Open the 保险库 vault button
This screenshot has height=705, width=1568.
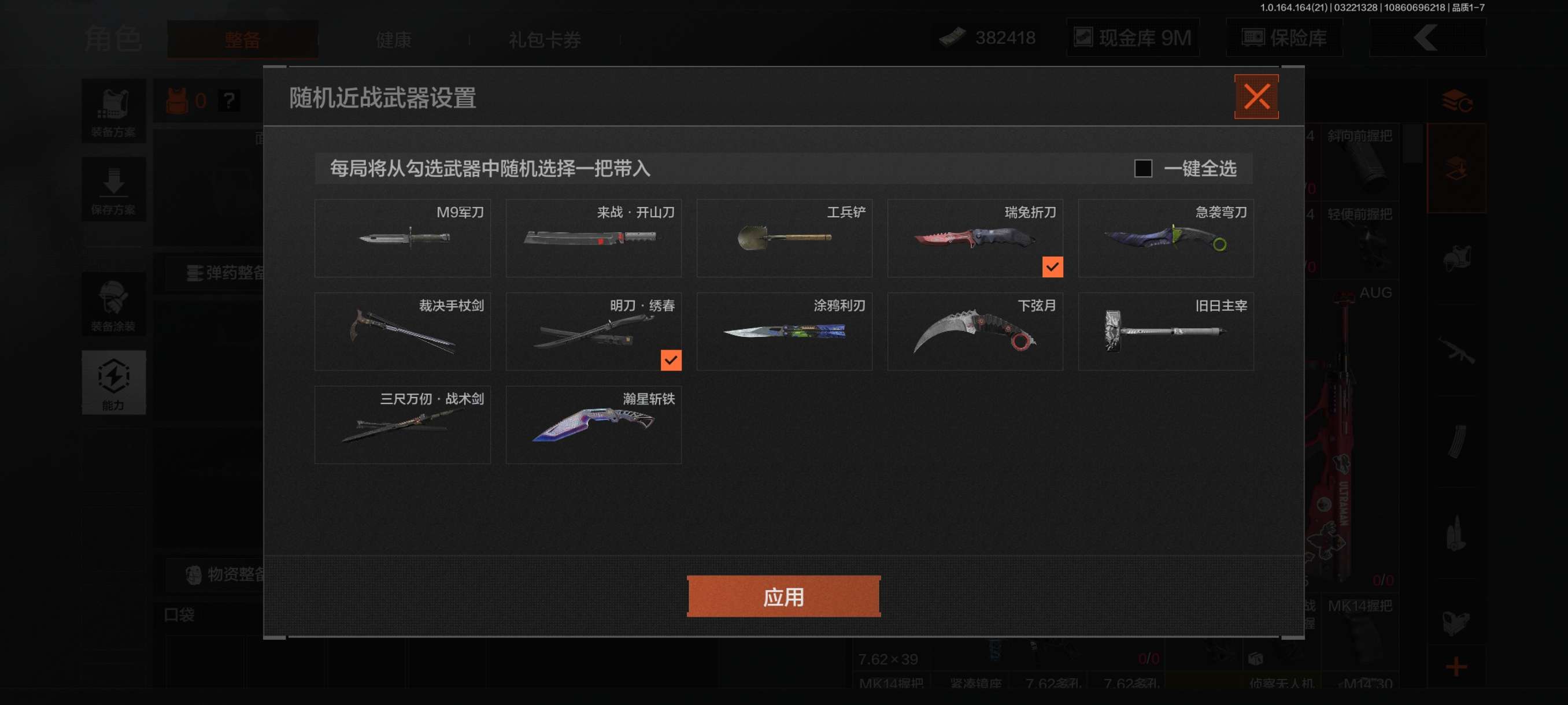click(1284, 38)
